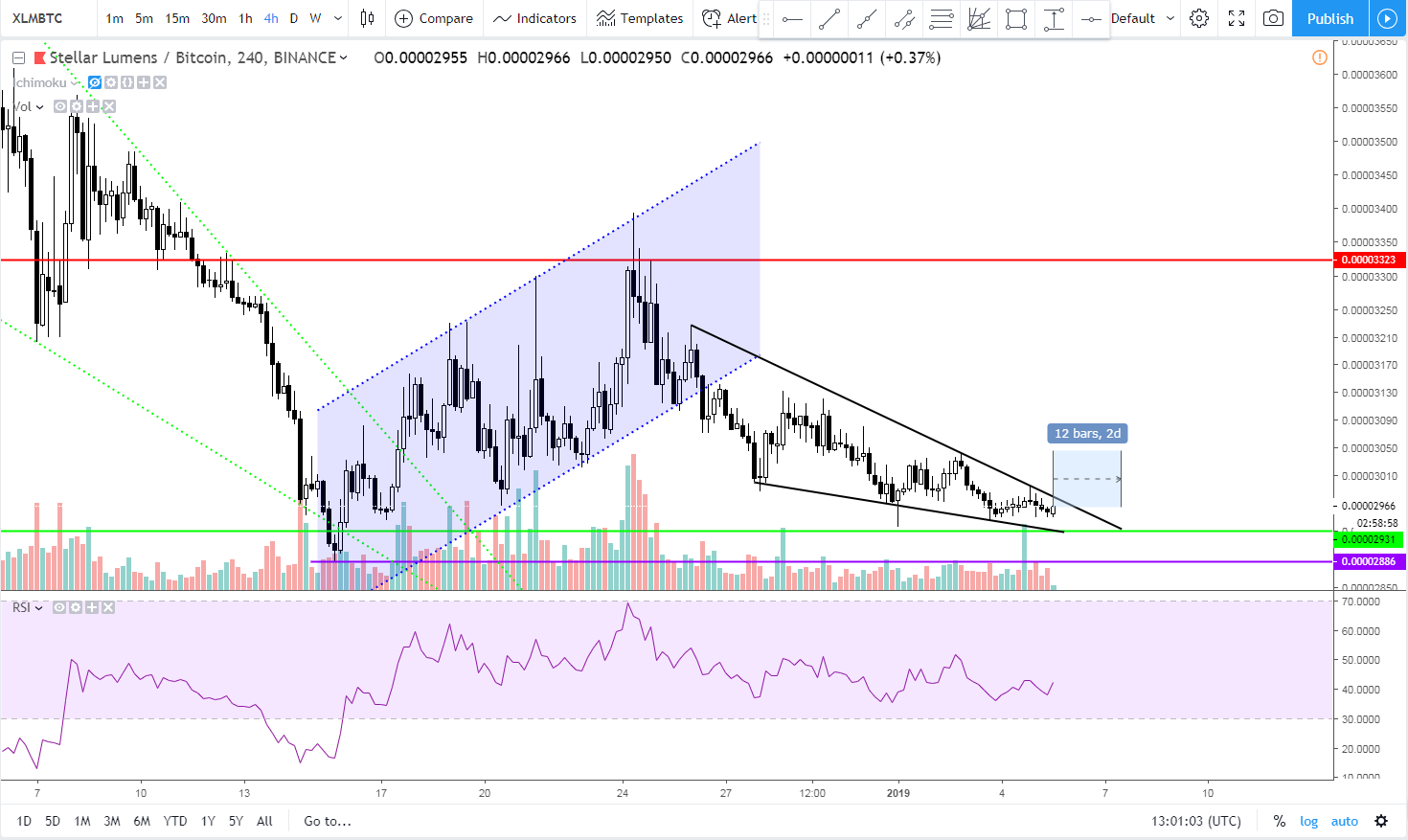1408x840 pixels.
Task: Select the price range measure tool
Action: coord(1054,18)
